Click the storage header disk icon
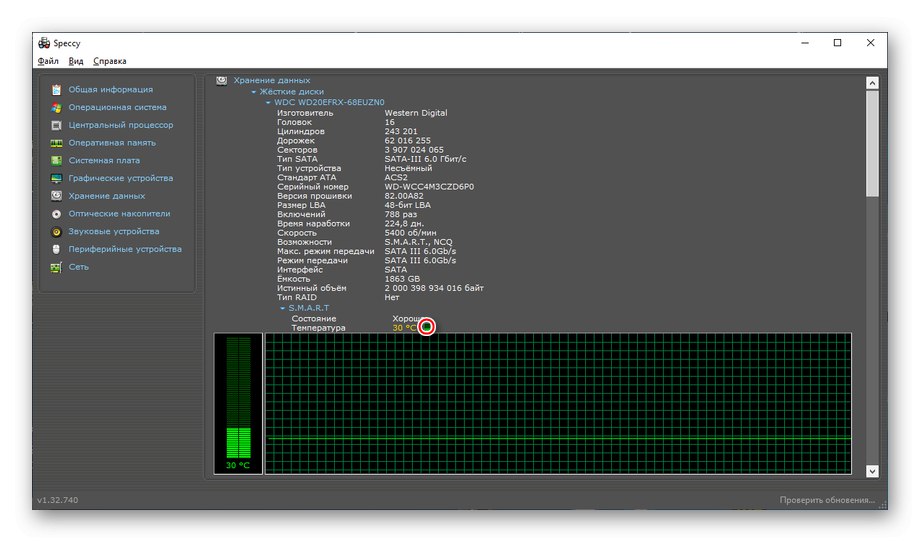This screenshot has width=920, height=542. pyautogui.click(x=221, y=80)
